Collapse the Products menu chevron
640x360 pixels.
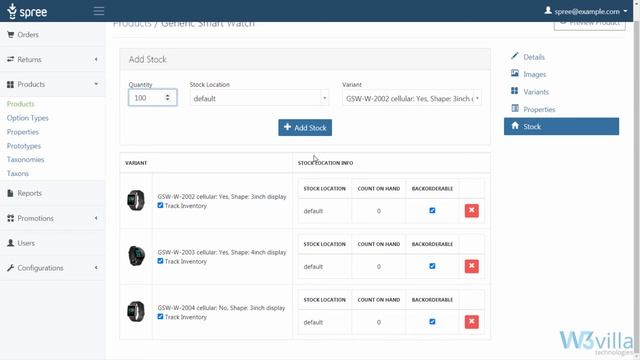(x=96, y=84)
